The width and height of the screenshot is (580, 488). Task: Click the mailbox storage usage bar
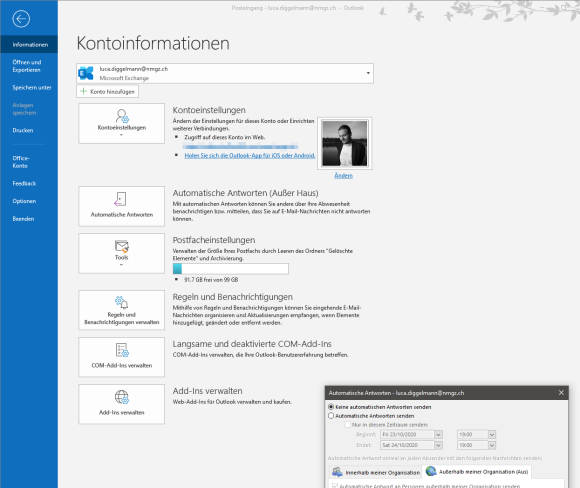230,269
